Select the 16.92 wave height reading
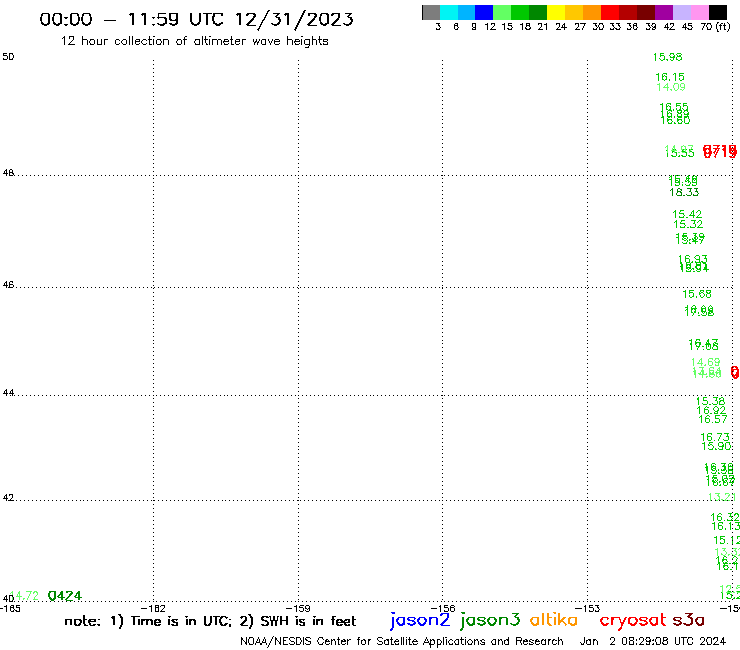Screen dimensions: 740x650 coord(711,410)
